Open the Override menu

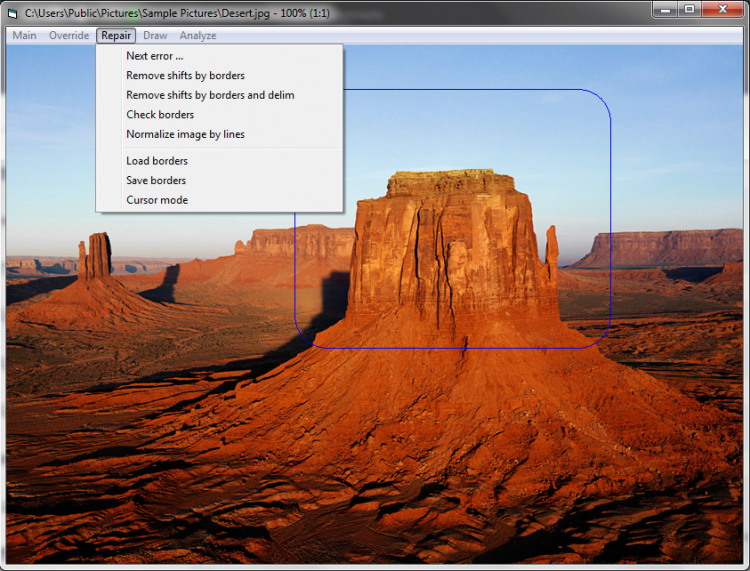[69, 35]
